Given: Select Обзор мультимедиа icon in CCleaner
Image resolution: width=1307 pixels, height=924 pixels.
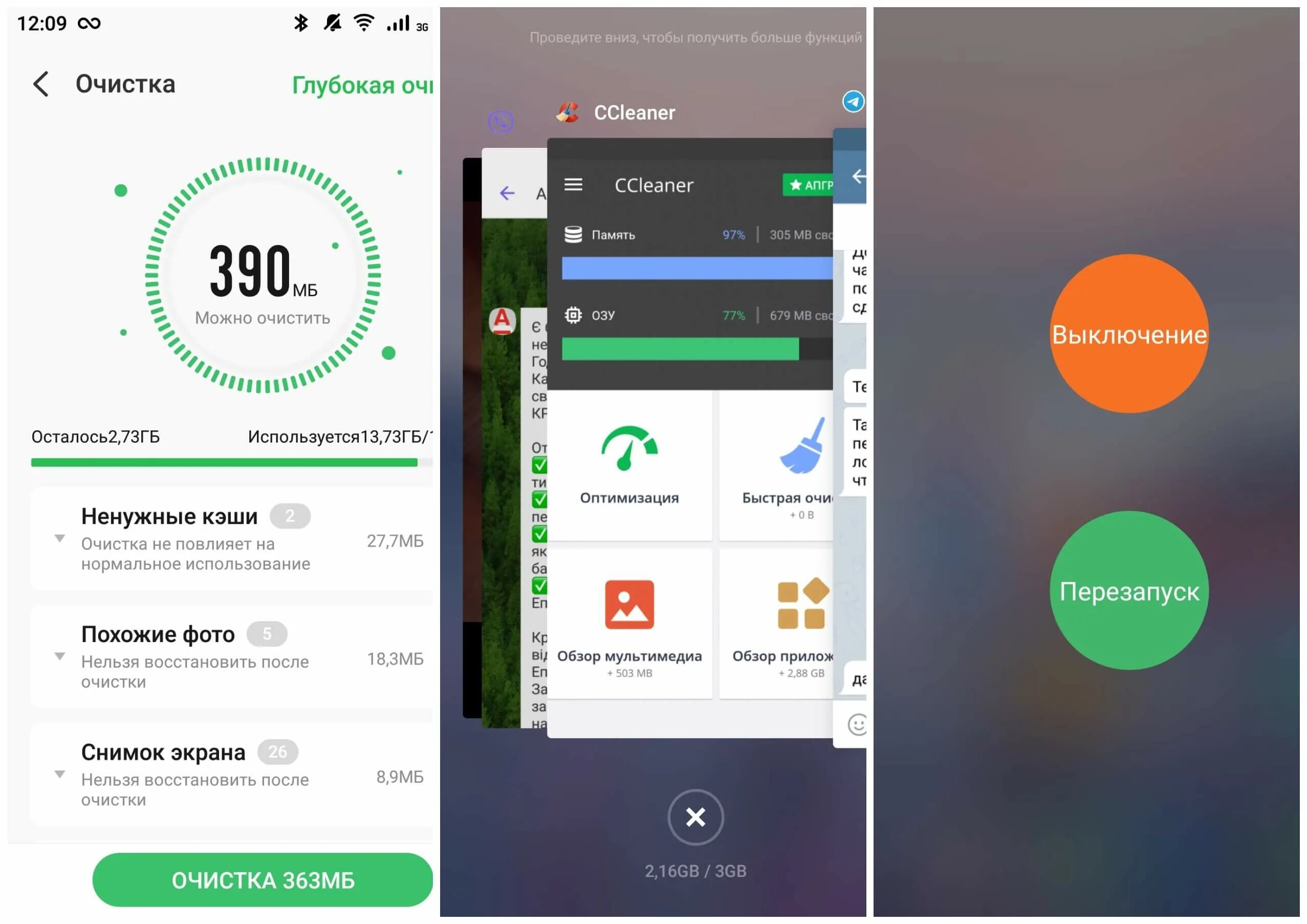Looking at the screenshot, I should click(633, 609).
